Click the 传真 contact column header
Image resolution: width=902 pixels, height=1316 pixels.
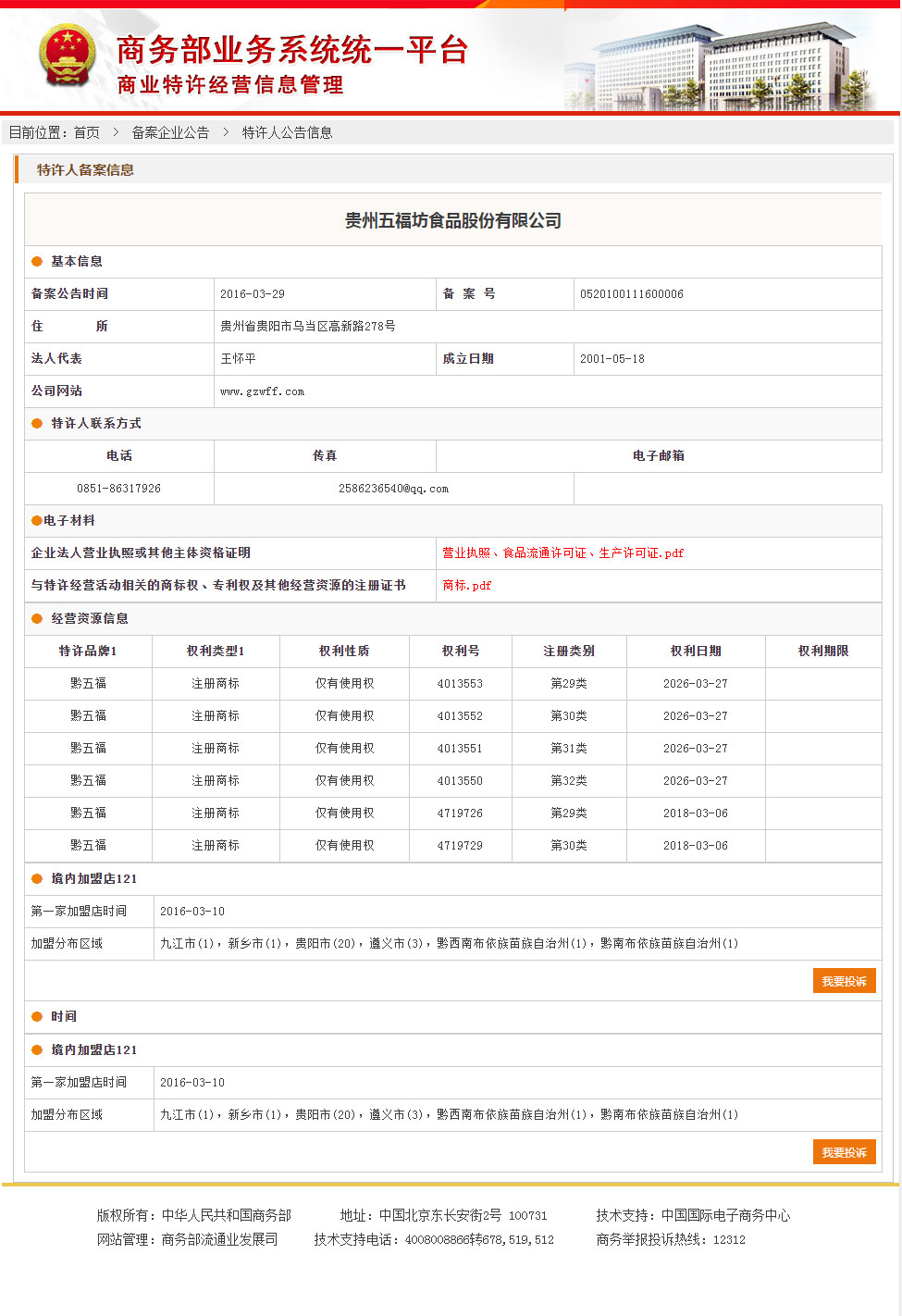(325, 456)
